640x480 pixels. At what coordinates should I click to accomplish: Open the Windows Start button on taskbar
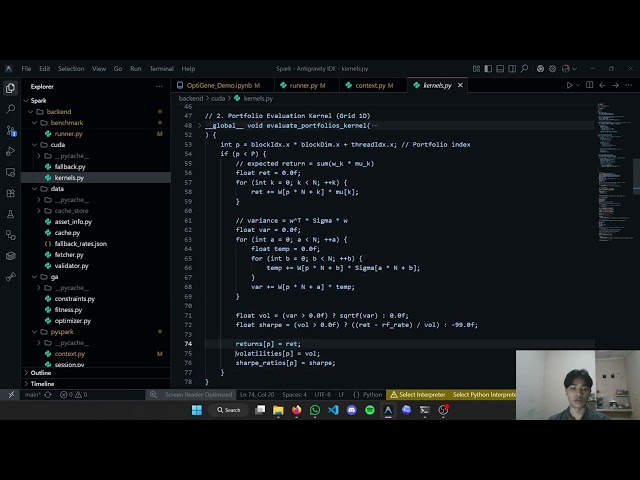(x=197, y=410)
